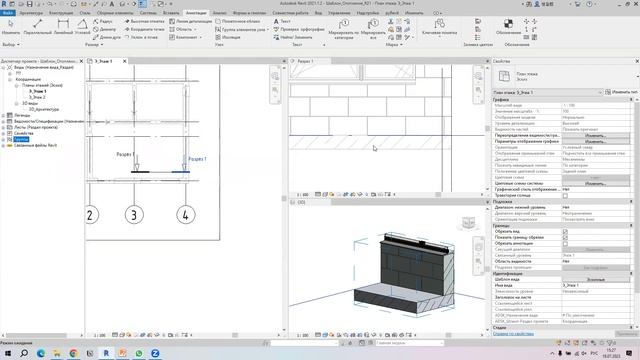Expand Ведомости/Спецификации tree node
The width and height of the screenshot is (640, 360).
(3, 122)
